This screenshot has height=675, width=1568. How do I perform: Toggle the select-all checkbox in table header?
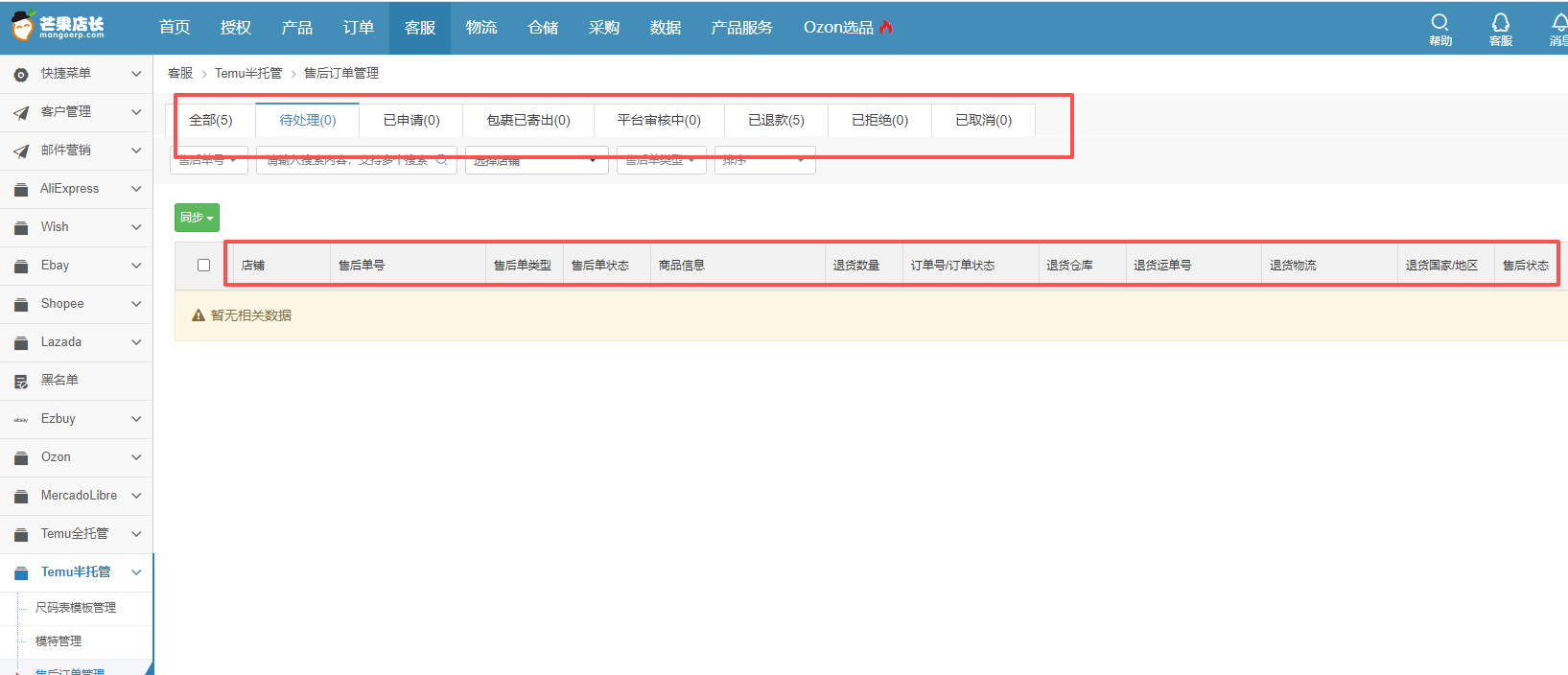coord(203,266)
